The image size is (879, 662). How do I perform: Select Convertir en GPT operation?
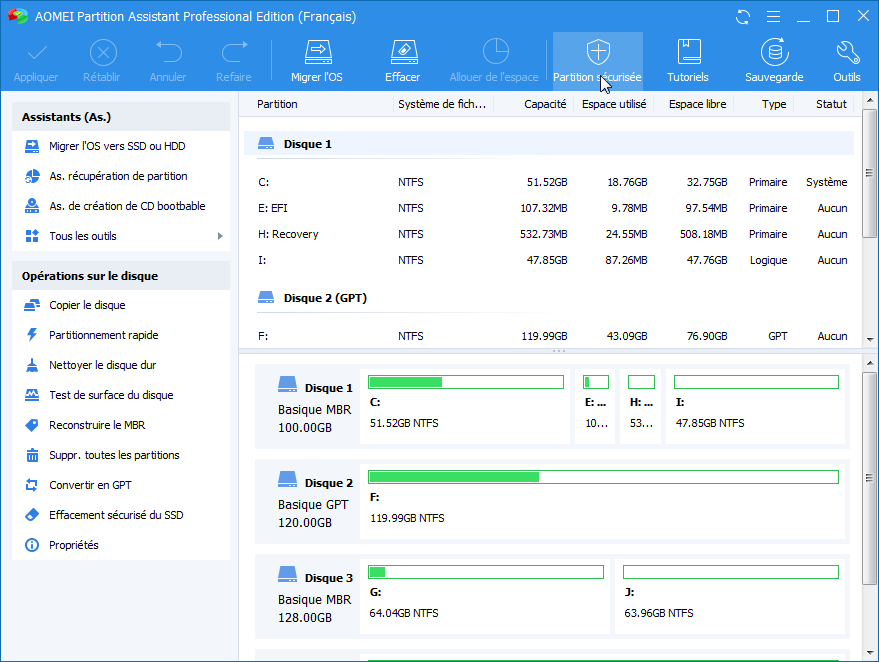(90, 485)
